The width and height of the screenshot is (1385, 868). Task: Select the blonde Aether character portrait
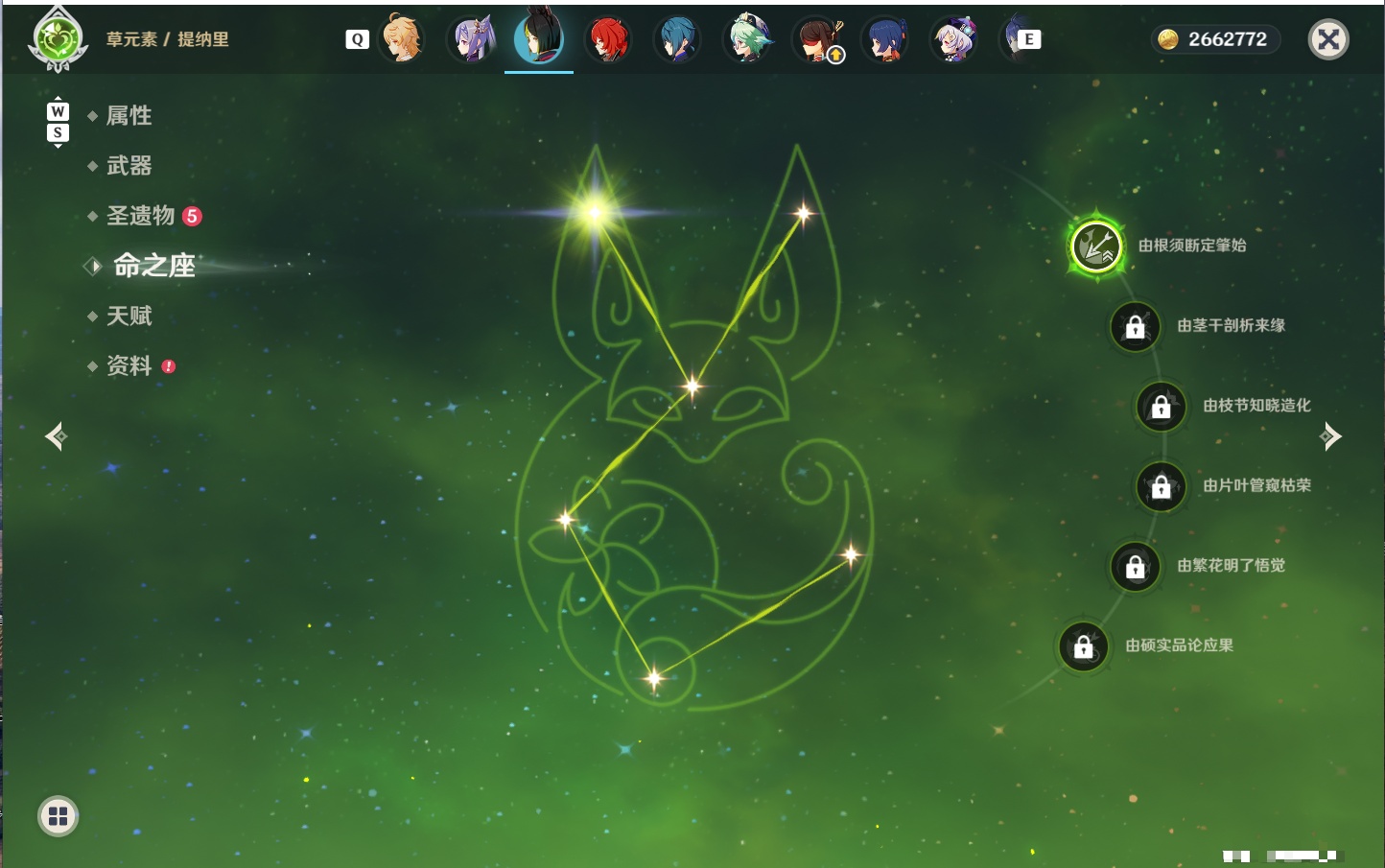pyautogui.click(x=402, y=39)
